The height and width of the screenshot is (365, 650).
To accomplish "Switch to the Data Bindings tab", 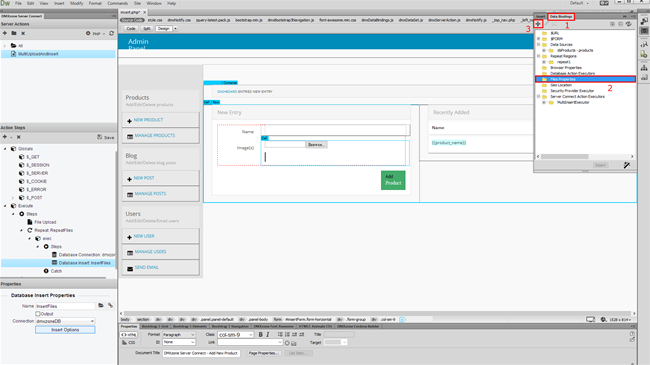I will [x=561, y=17].
